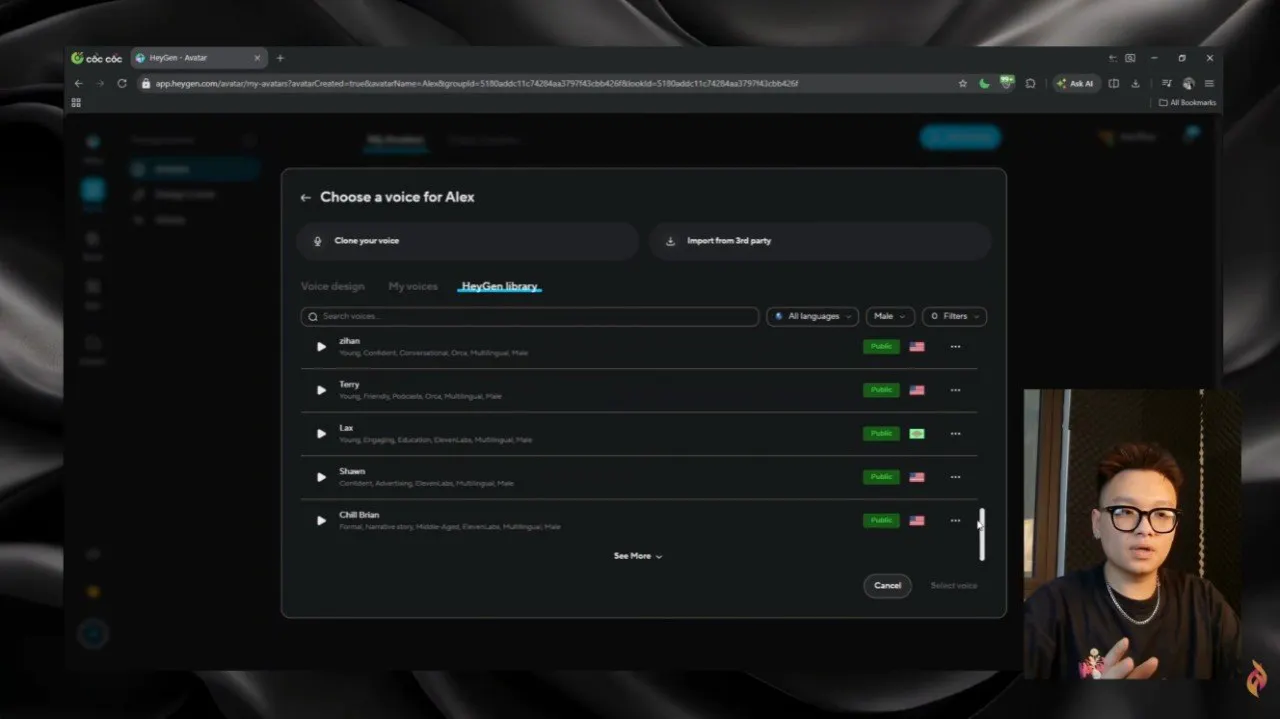The width and height of the screenshot is (1280, 719).
Task: Play the Chill Brian voice preview
Action: pyautogui.click(x=321, y=521)
